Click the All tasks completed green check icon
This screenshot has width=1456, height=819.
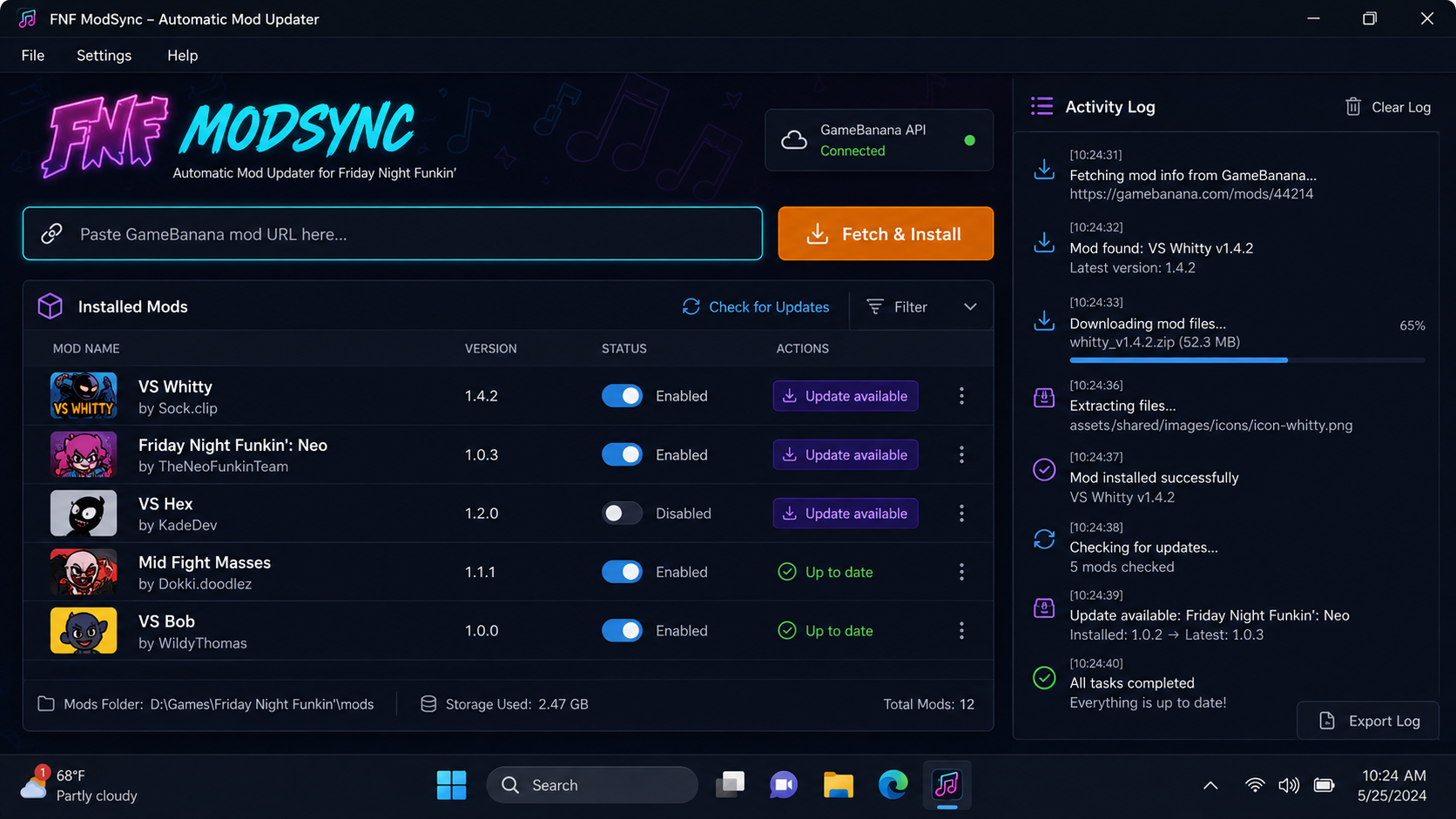click(x=1043, y=677)
